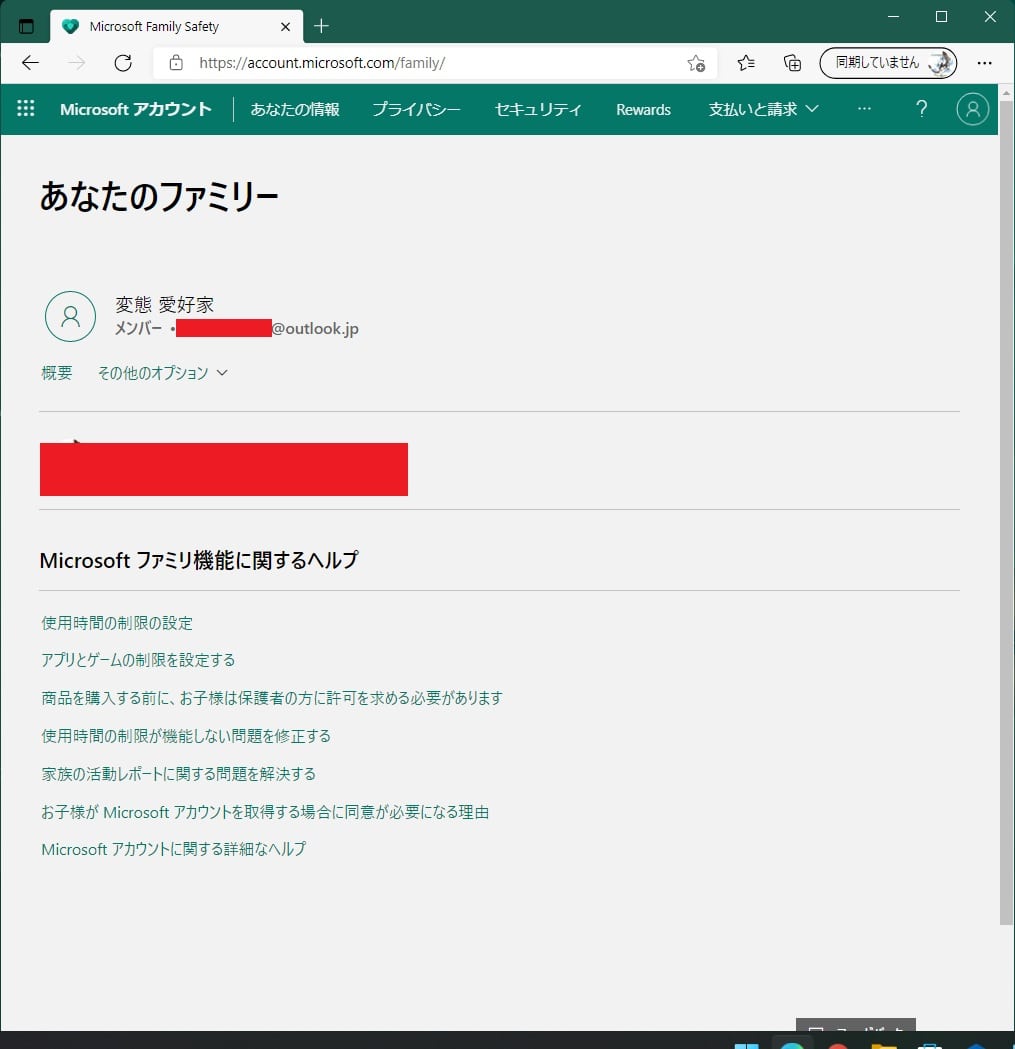
Task: Open the Collections icon
Action: (792, 63)
